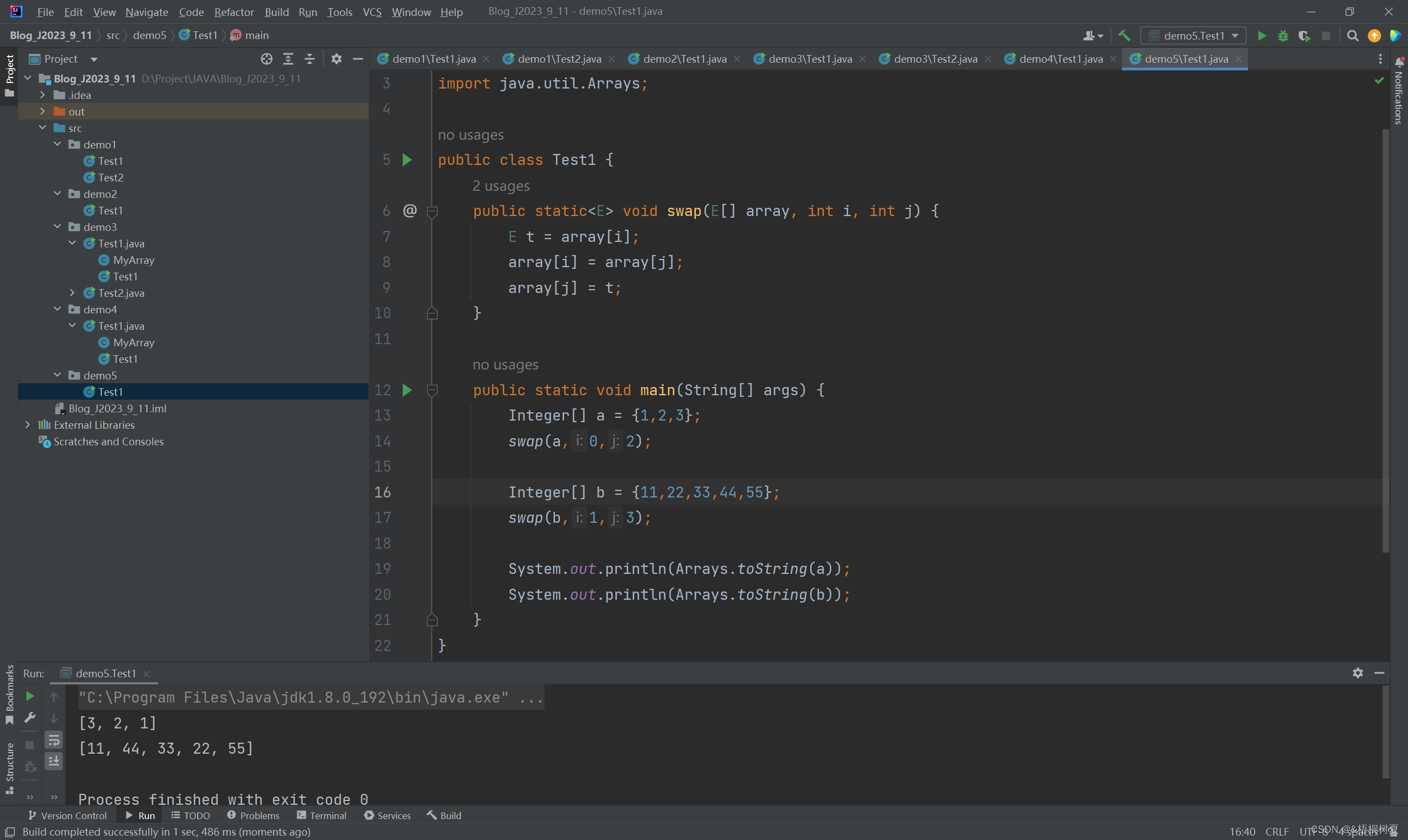
Task: Toggle the line 21 collapse gutter indicator
Action: [x=432, y=619]
